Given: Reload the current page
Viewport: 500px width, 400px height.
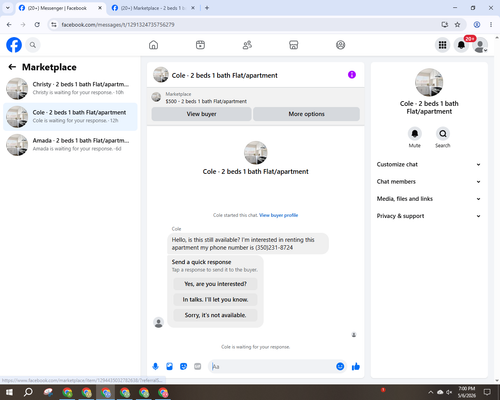Looking at the screenshot, I should point(37,25).
